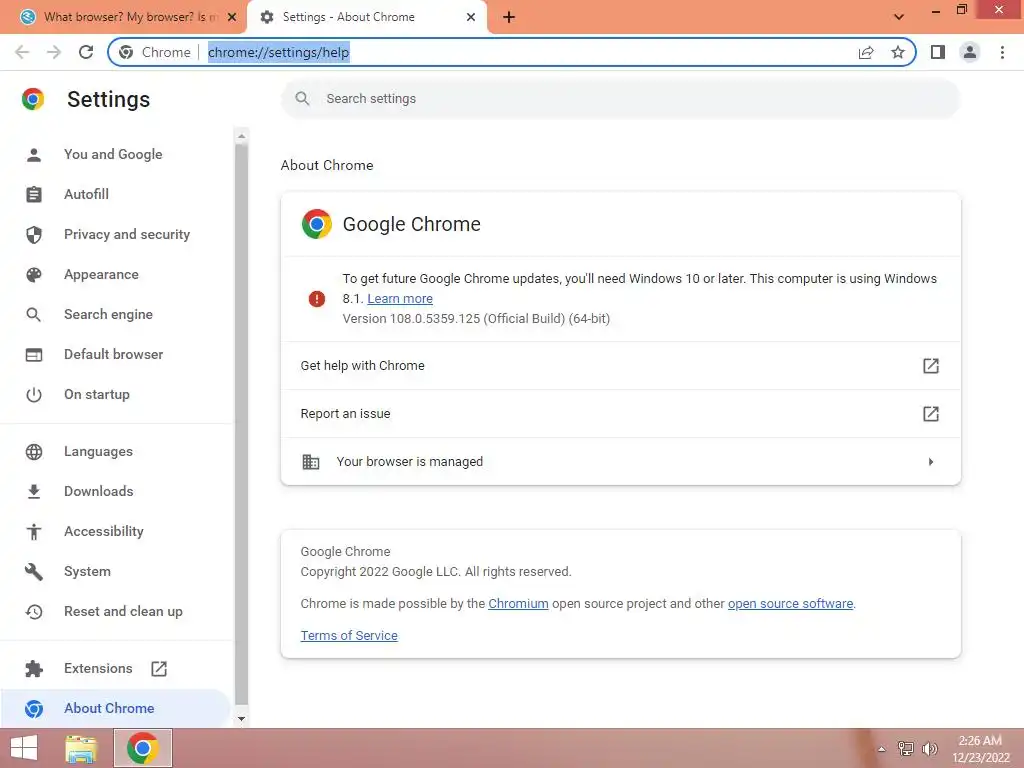The width and height of the screenshot is (1024, 768).
Task: Open Default browser settings
Action: 114,354
